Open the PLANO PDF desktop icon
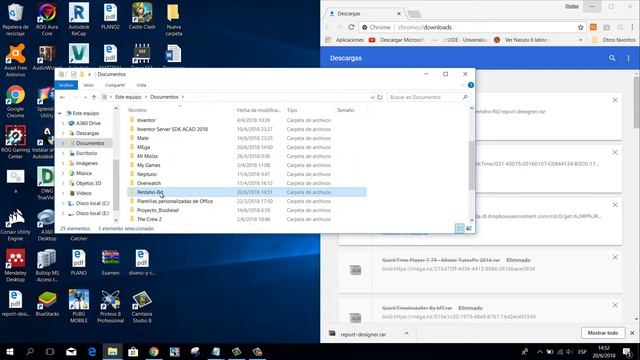 click(79, 262)
